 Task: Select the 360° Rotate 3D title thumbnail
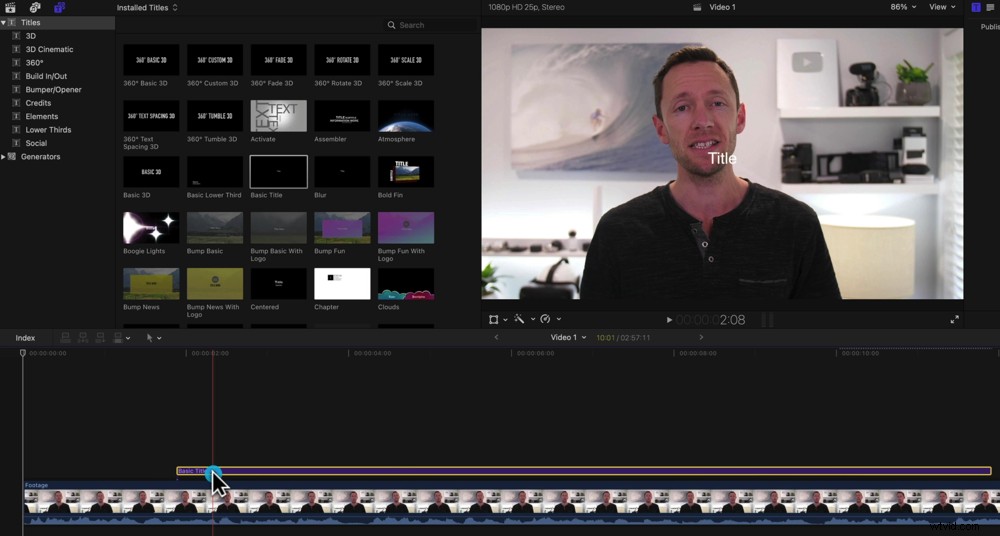click(x=342, y=60)
